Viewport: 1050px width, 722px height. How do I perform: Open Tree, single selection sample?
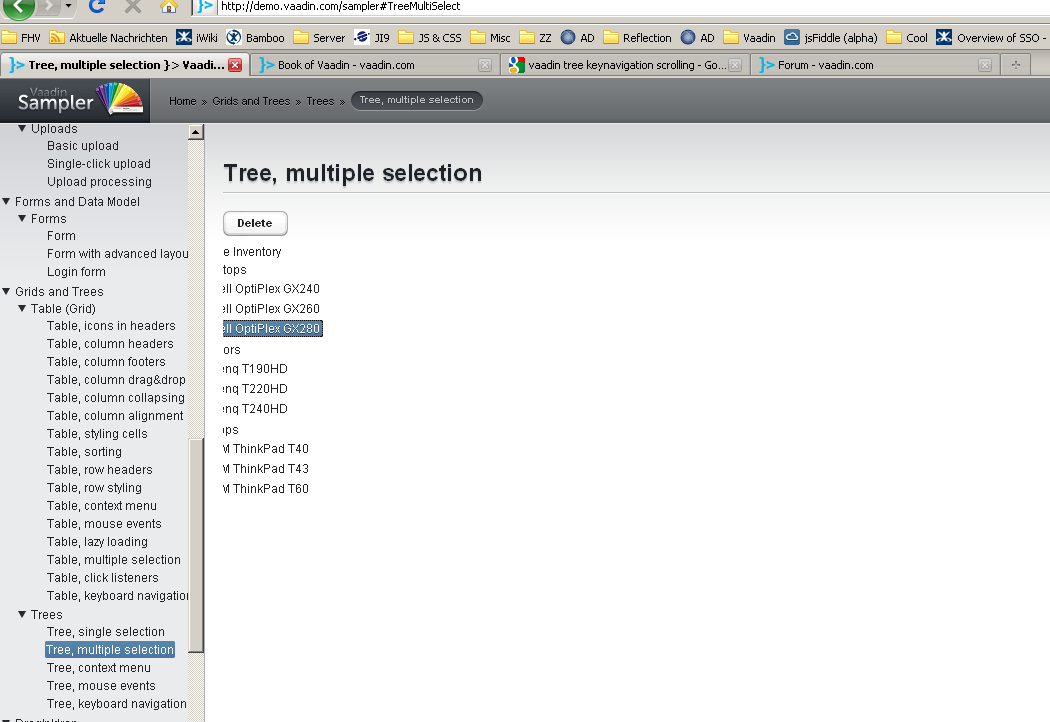pos(105,632)
